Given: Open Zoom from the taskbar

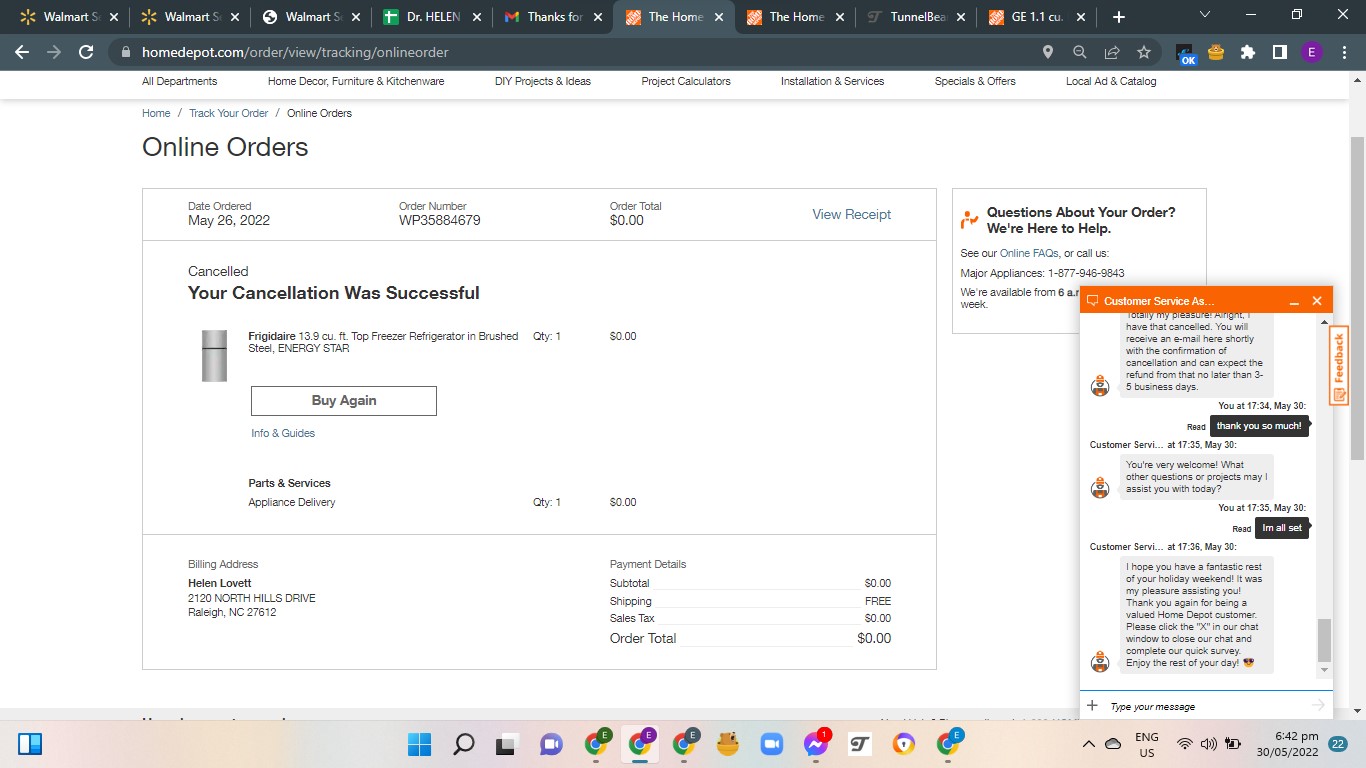Looking at the screenshot, I should [x=771, y=744].
